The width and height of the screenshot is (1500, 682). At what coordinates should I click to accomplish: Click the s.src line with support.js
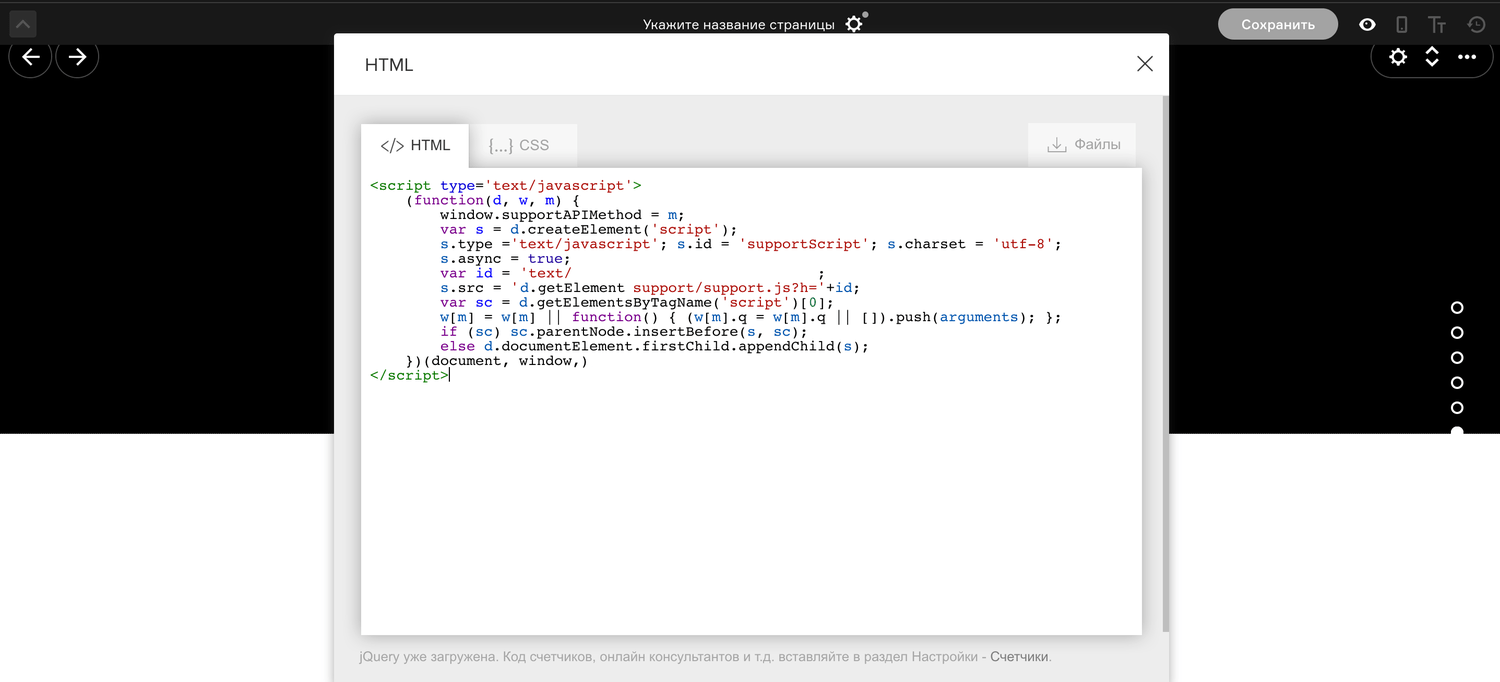click(x=650, y=287)
